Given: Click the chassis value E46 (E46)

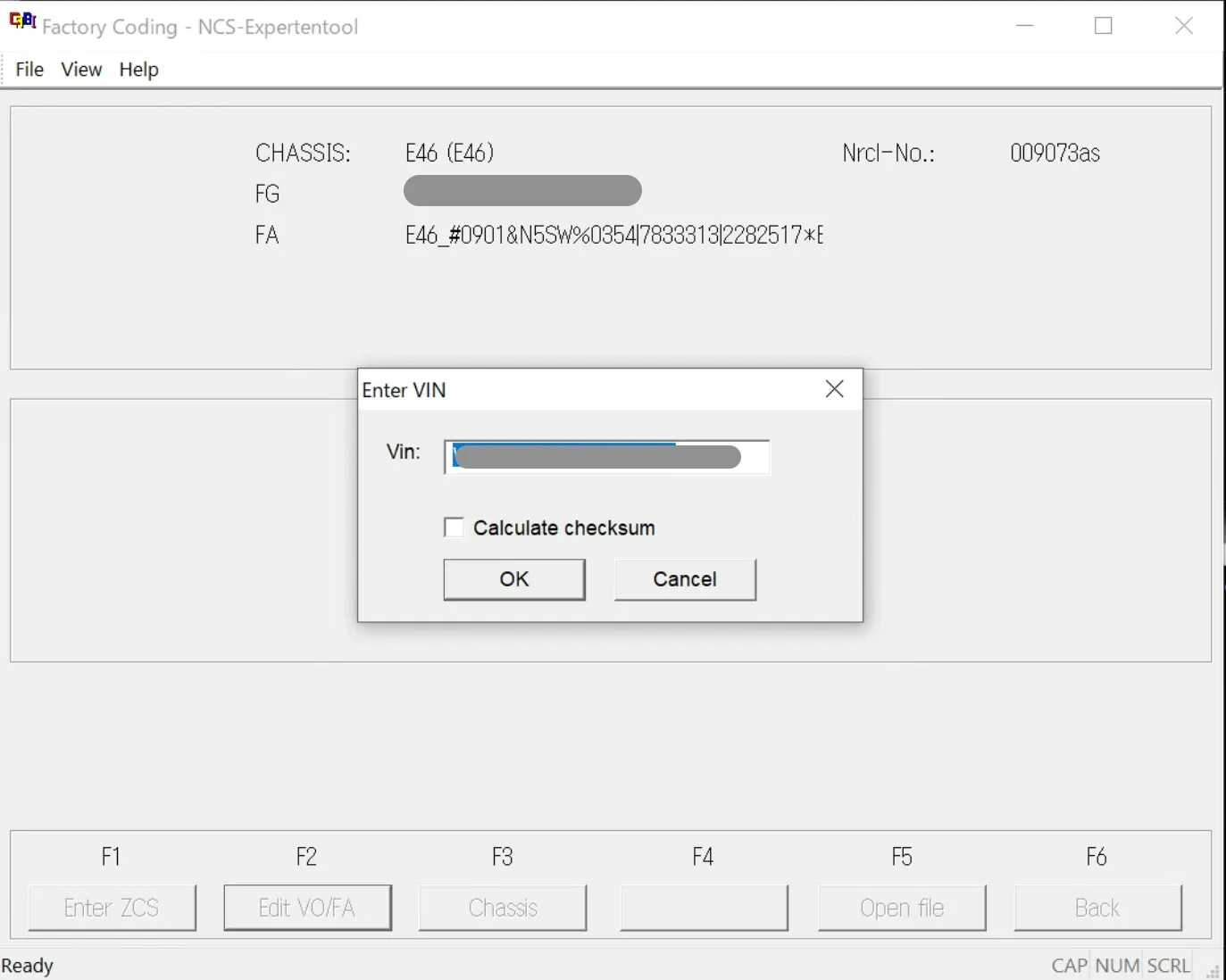Looking at the screenshot, I should 450,153.
